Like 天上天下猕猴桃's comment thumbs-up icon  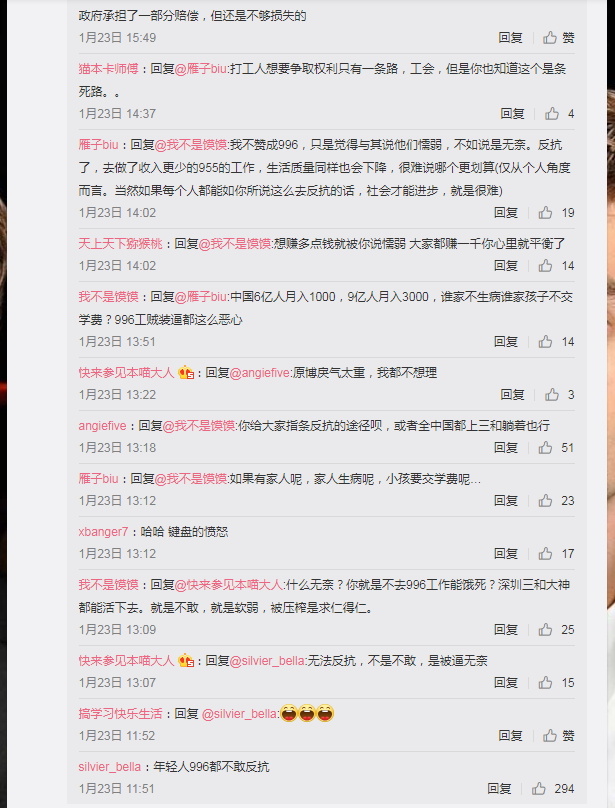545,266
